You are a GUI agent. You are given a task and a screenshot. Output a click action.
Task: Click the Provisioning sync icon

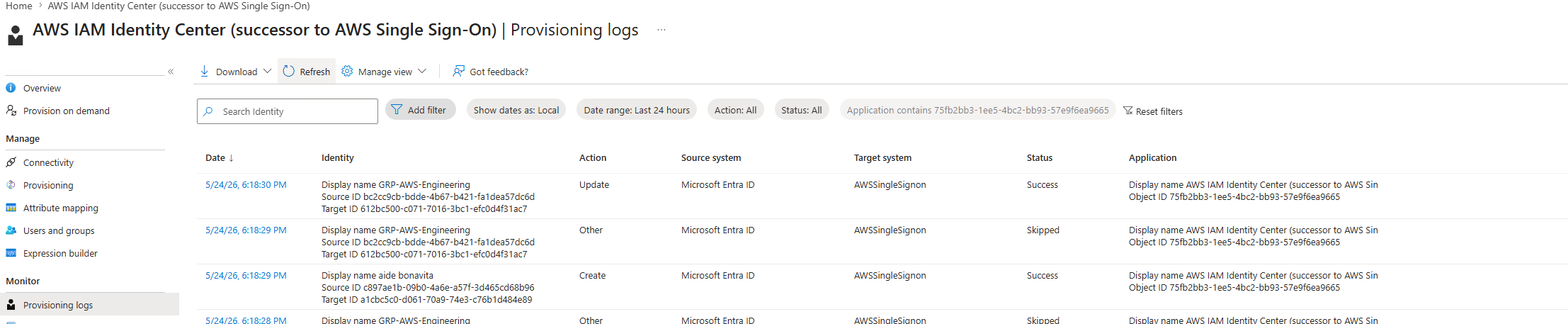coord(11,185)
